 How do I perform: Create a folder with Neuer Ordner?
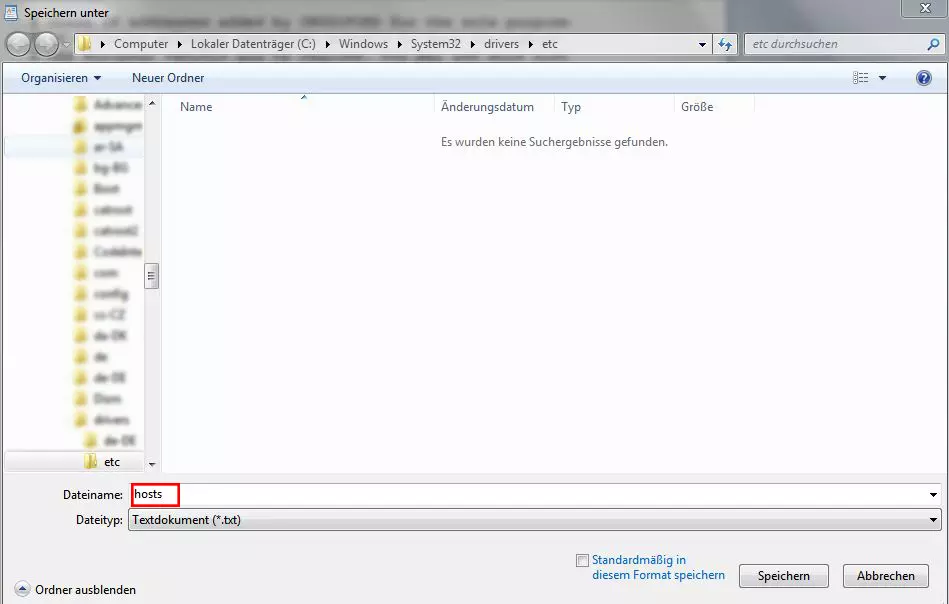click(x=168, y=78)
